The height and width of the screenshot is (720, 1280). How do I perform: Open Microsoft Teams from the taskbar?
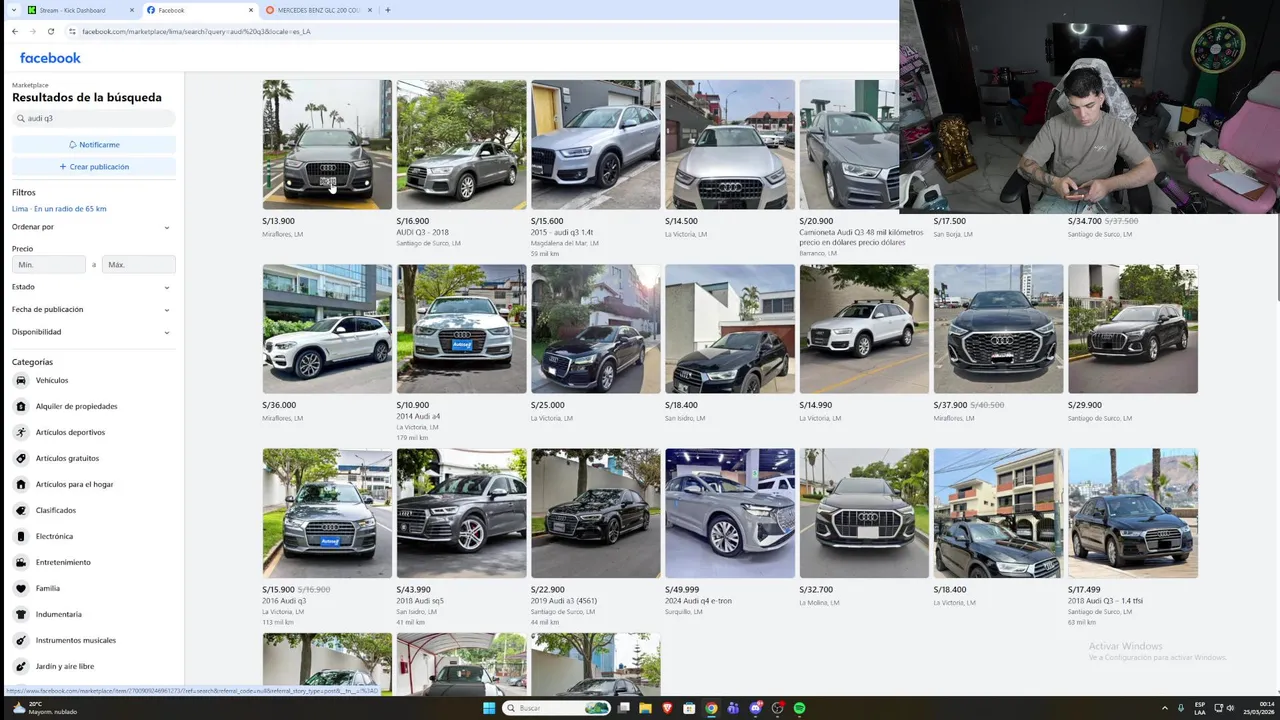tap(733, 708)
